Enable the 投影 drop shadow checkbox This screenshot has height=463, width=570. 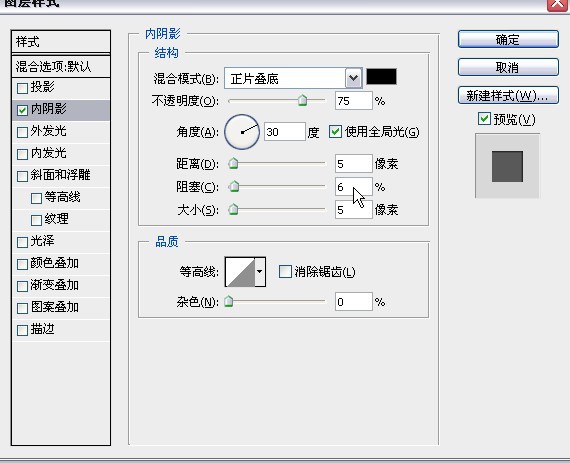[23, 88]
